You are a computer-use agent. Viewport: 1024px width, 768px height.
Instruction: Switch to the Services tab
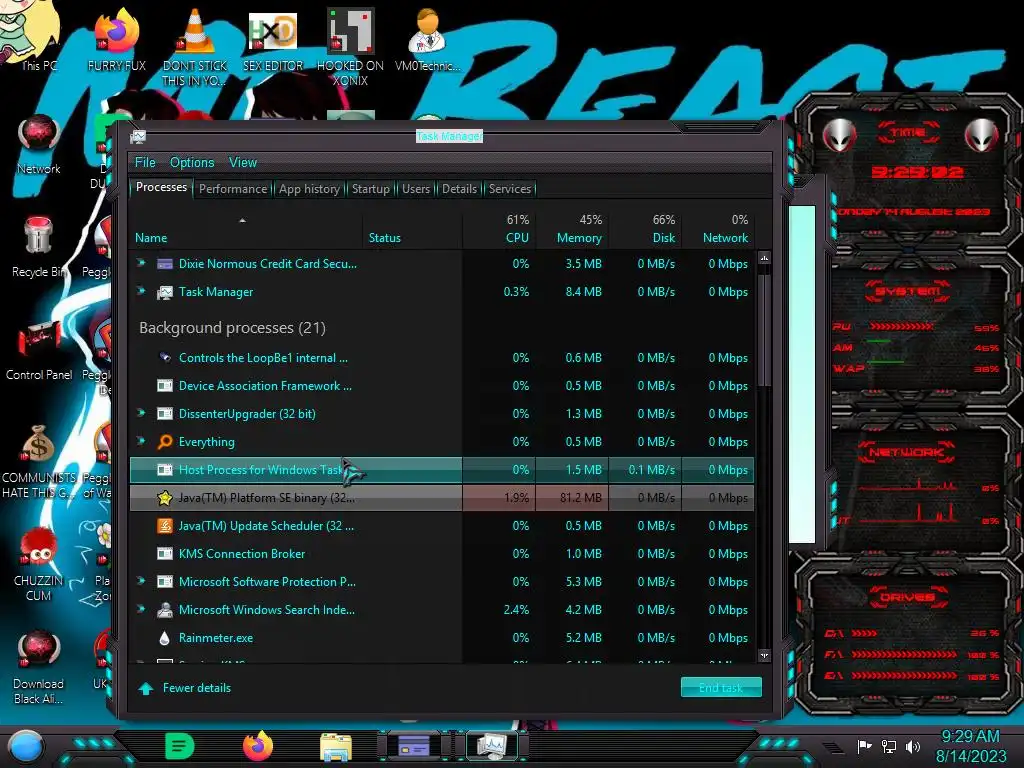510,189
